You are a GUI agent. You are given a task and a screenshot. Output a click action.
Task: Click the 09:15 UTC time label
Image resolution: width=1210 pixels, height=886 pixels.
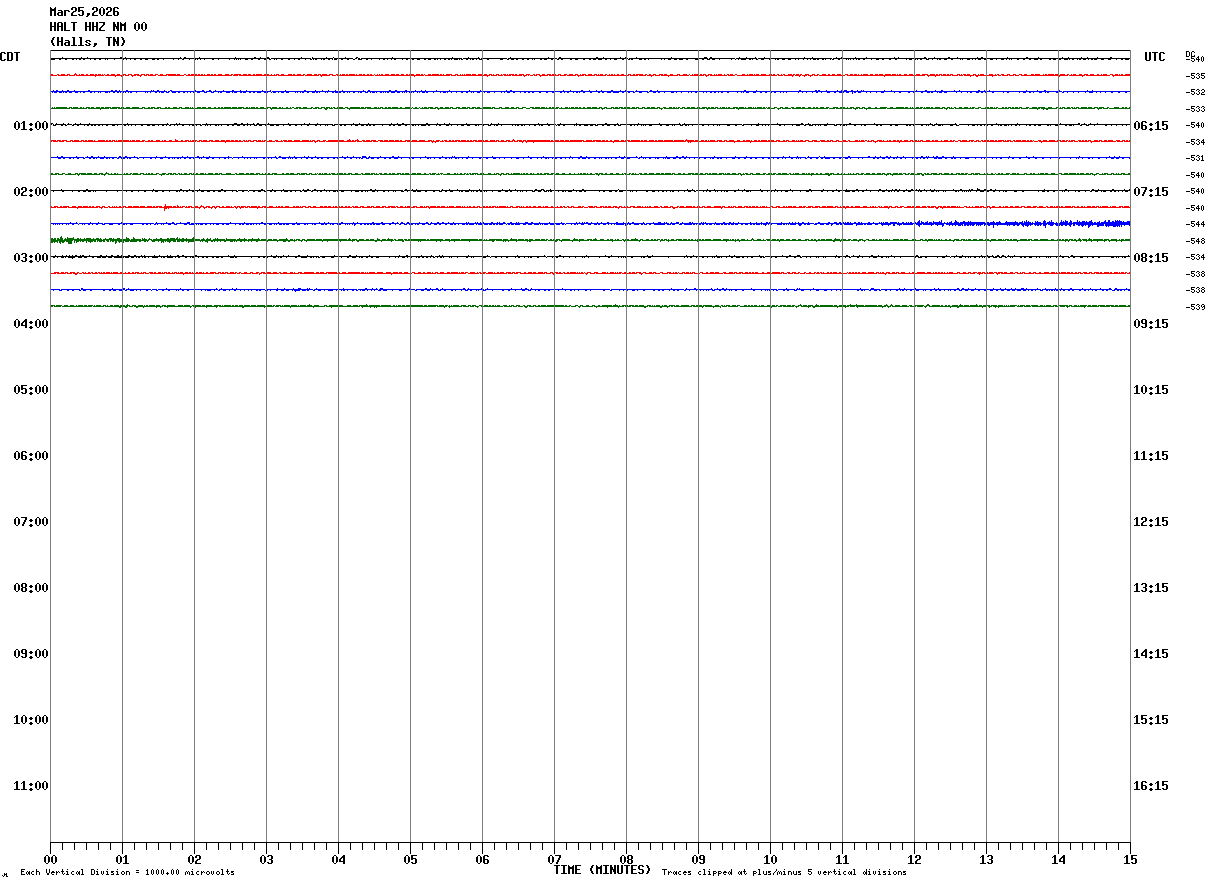[1151, 324]
